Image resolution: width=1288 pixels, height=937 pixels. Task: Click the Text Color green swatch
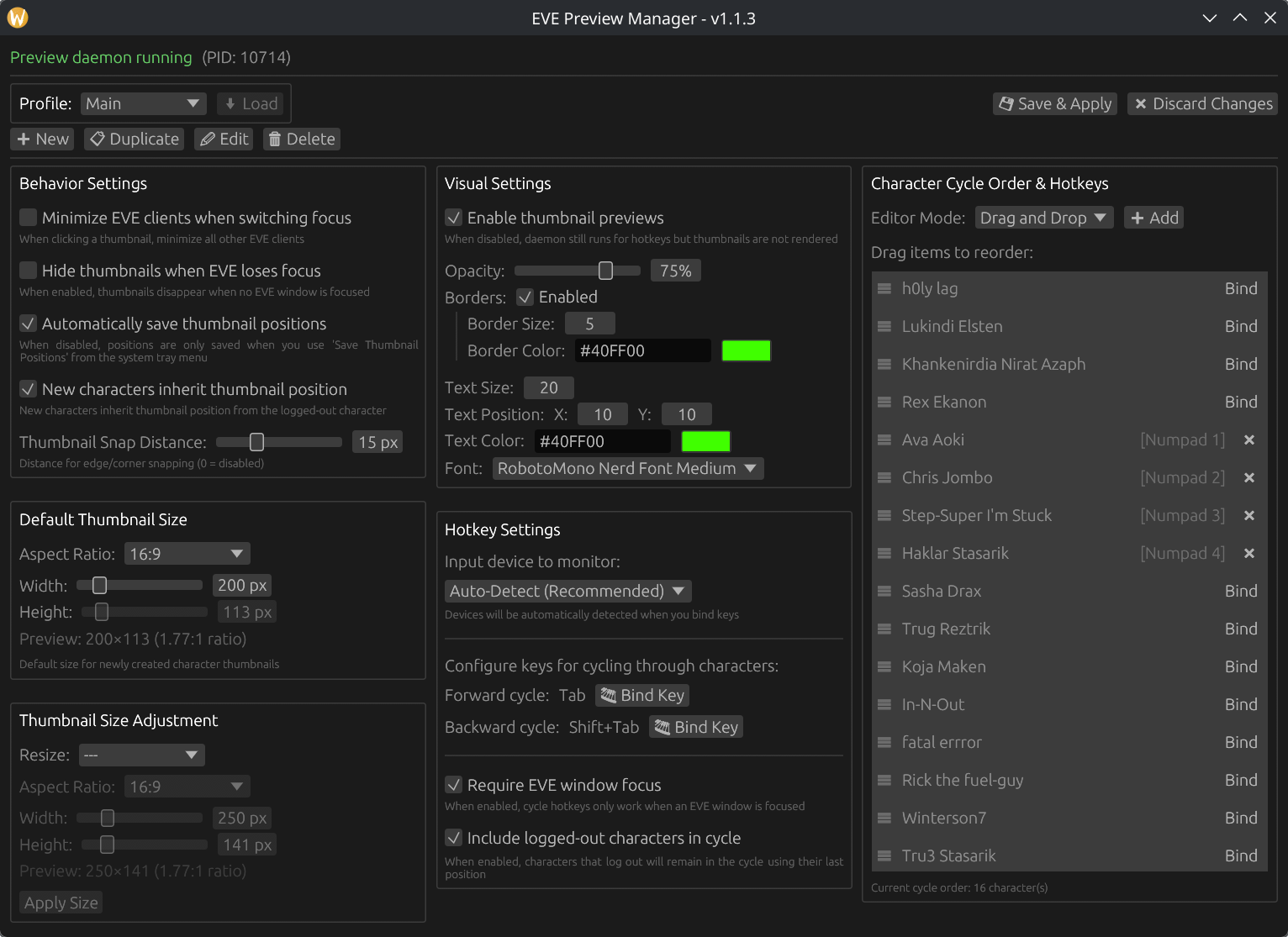pyautogui.click(x=705, y=441)
